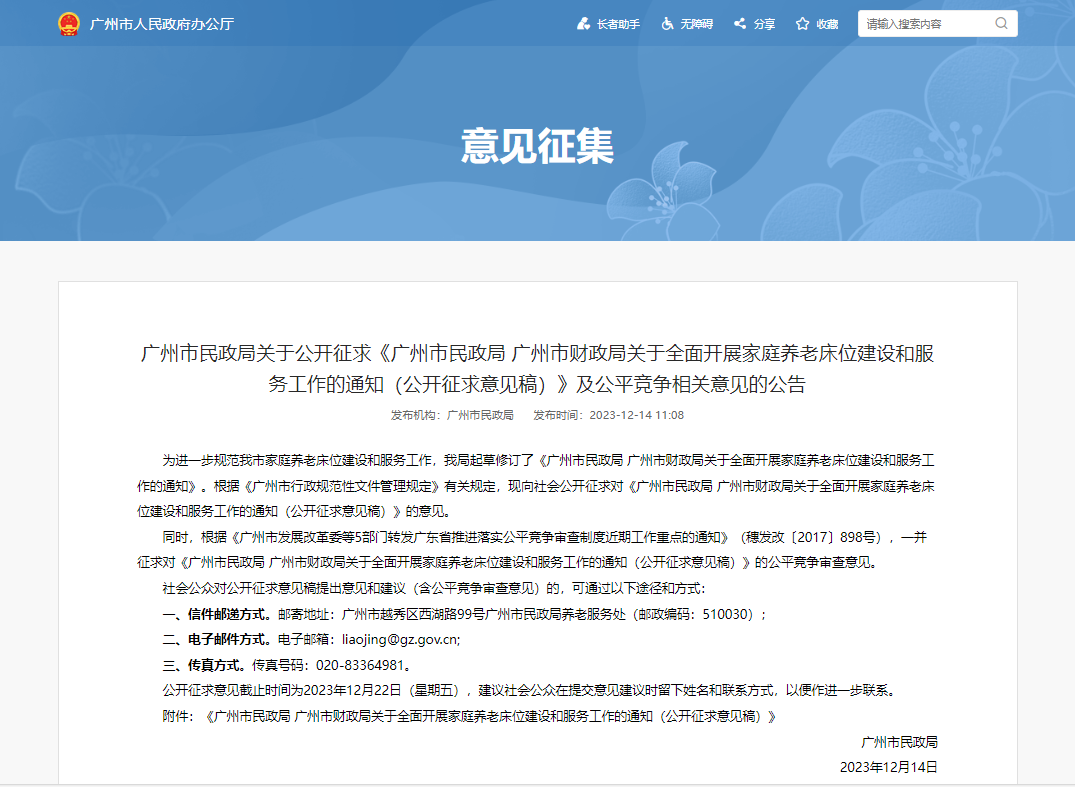Click the announcement headline text
Viewport: 1075px width, 787px height.
537,368
